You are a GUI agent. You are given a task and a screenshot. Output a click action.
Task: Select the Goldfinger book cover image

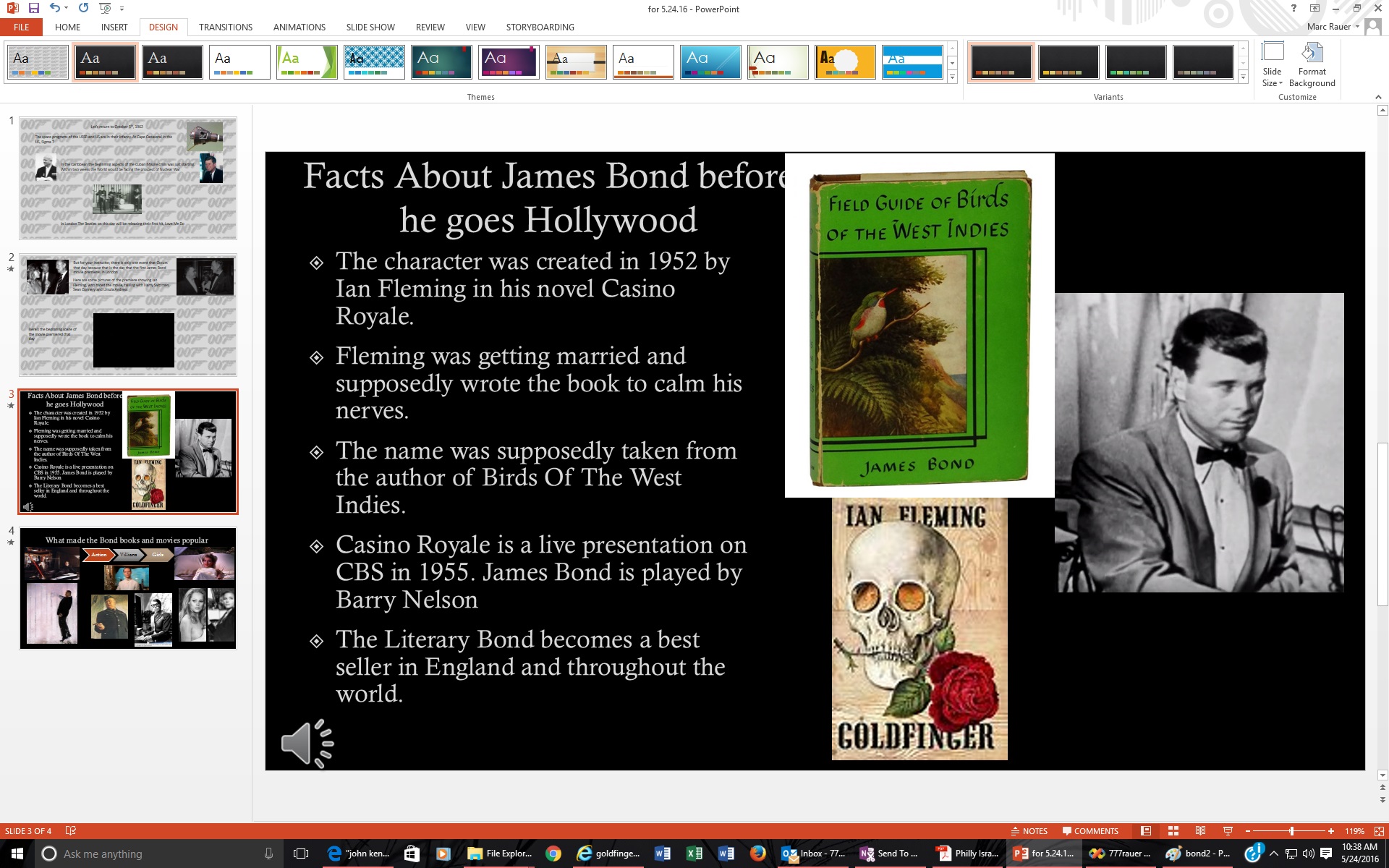[x=919, y=629]
